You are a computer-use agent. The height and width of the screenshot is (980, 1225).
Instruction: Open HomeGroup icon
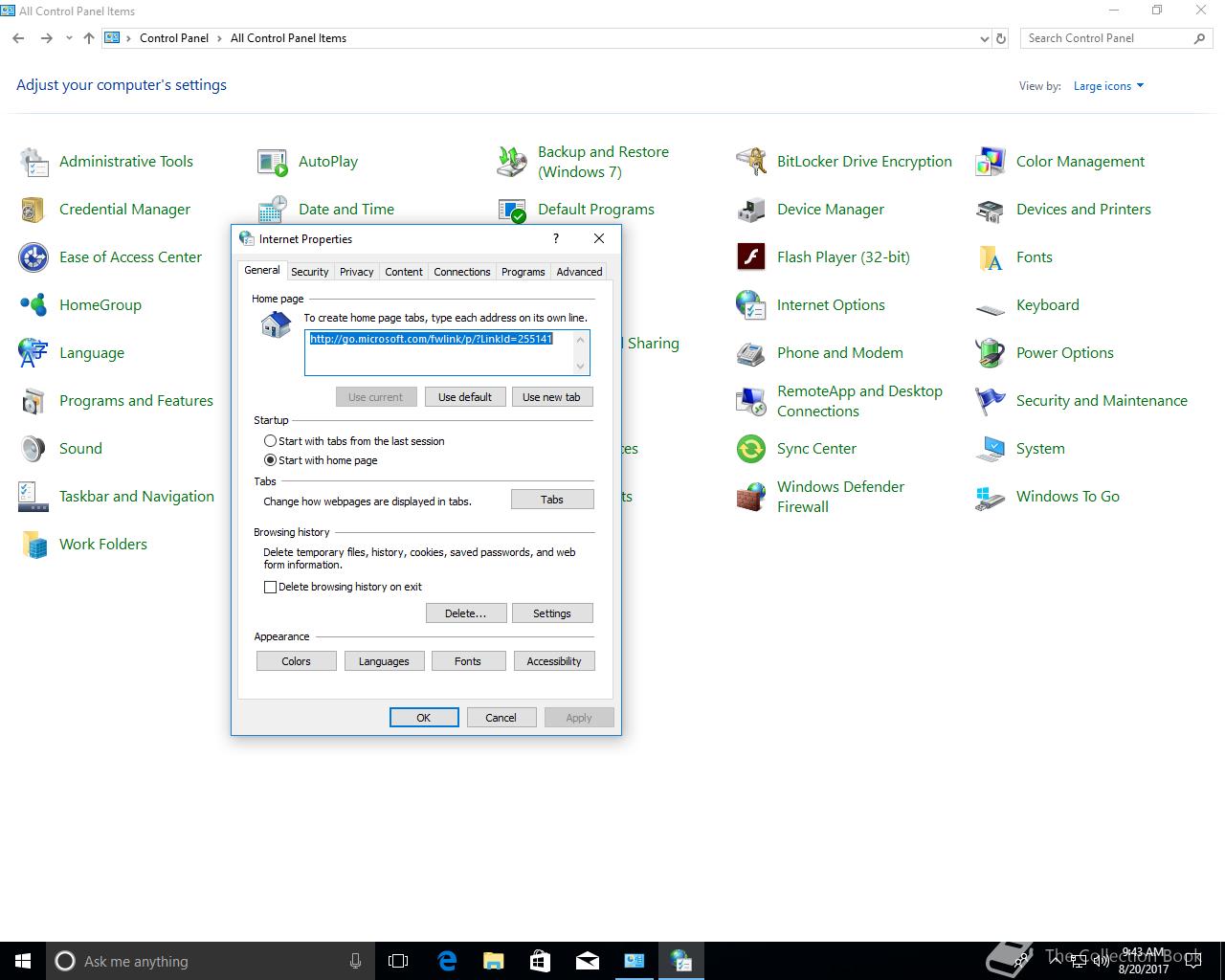pyautogui.click(x=34, y=305)
